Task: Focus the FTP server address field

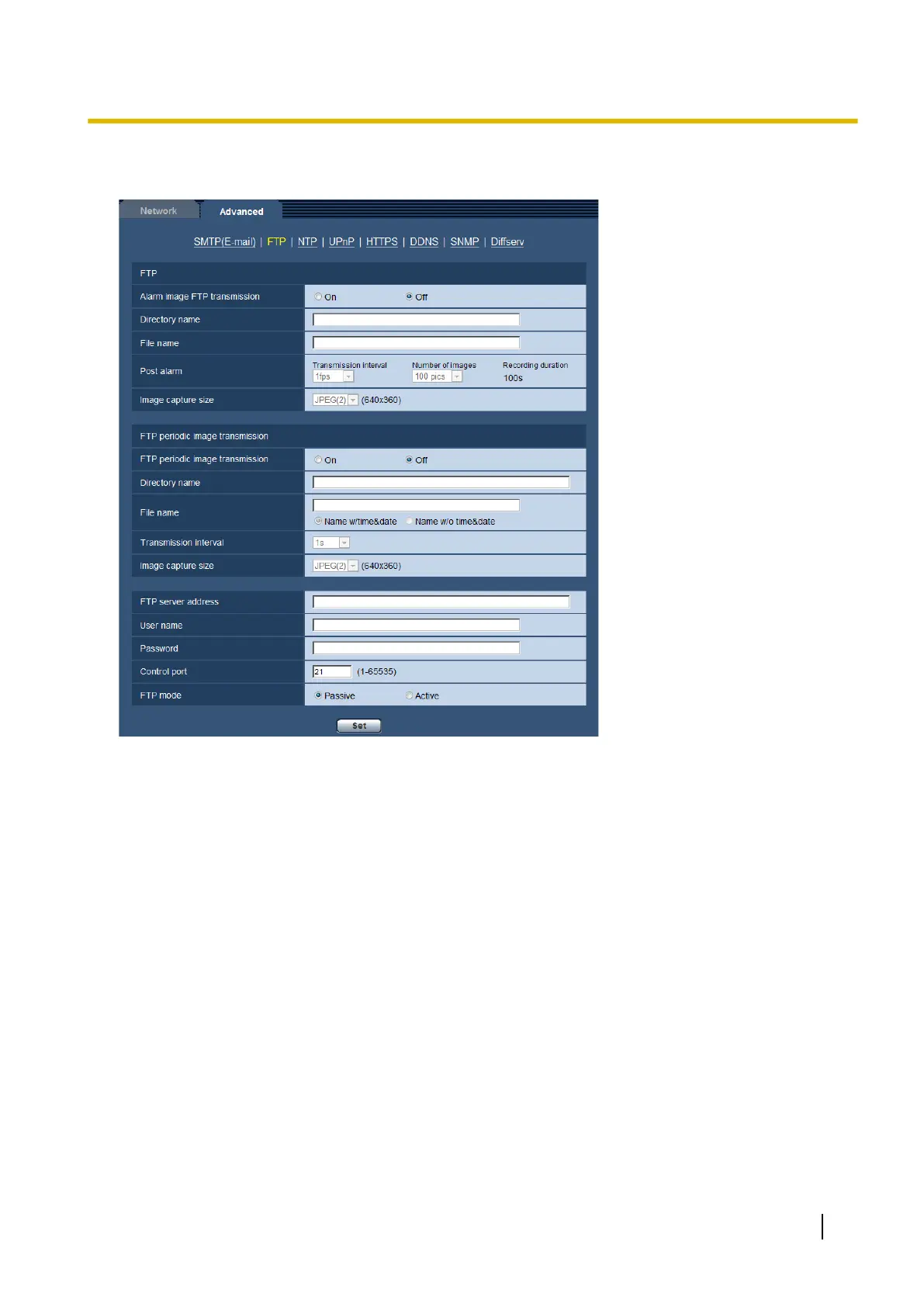Action: point(441,601)
